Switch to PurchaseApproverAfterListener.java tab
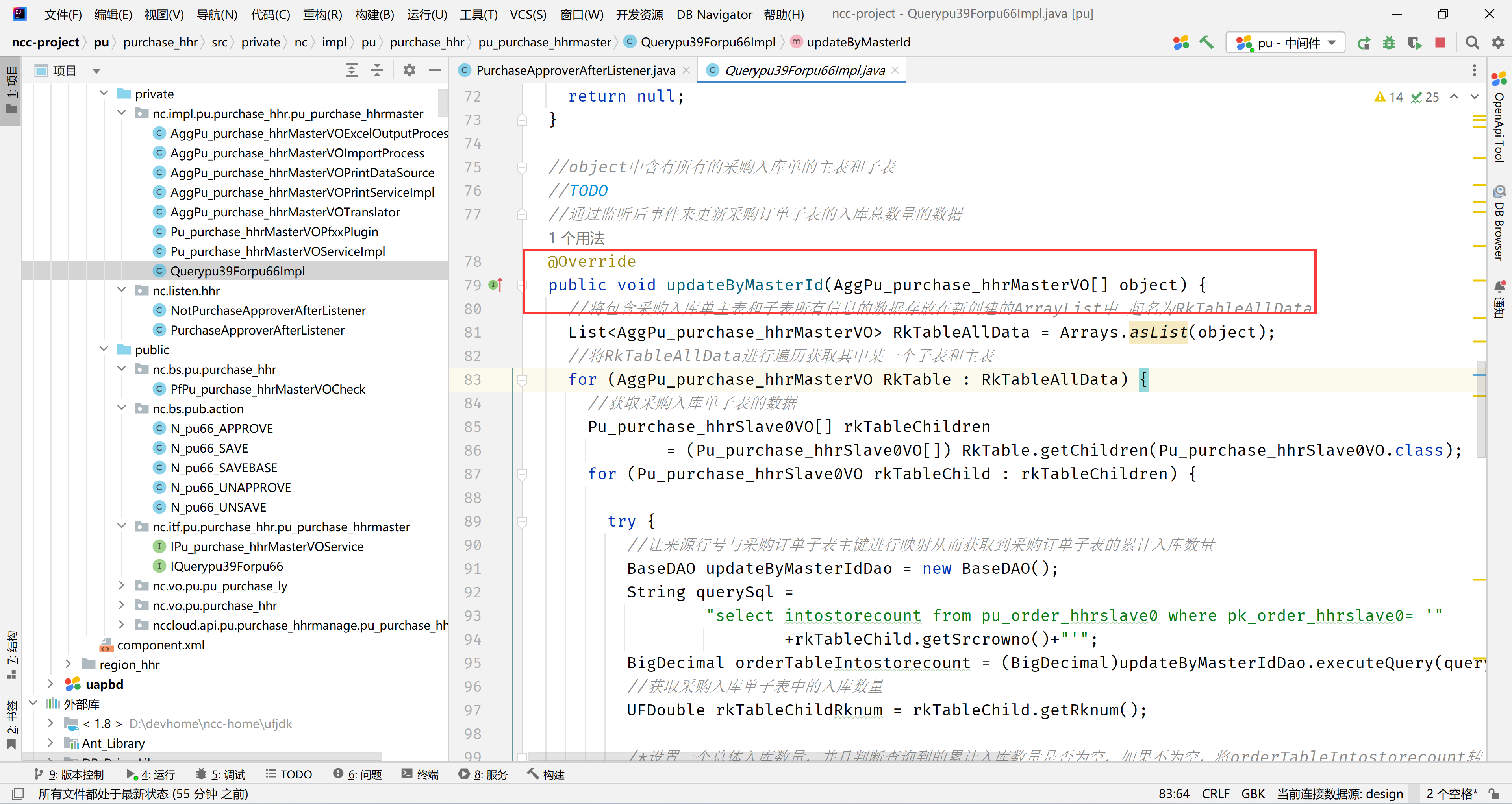 575,71
